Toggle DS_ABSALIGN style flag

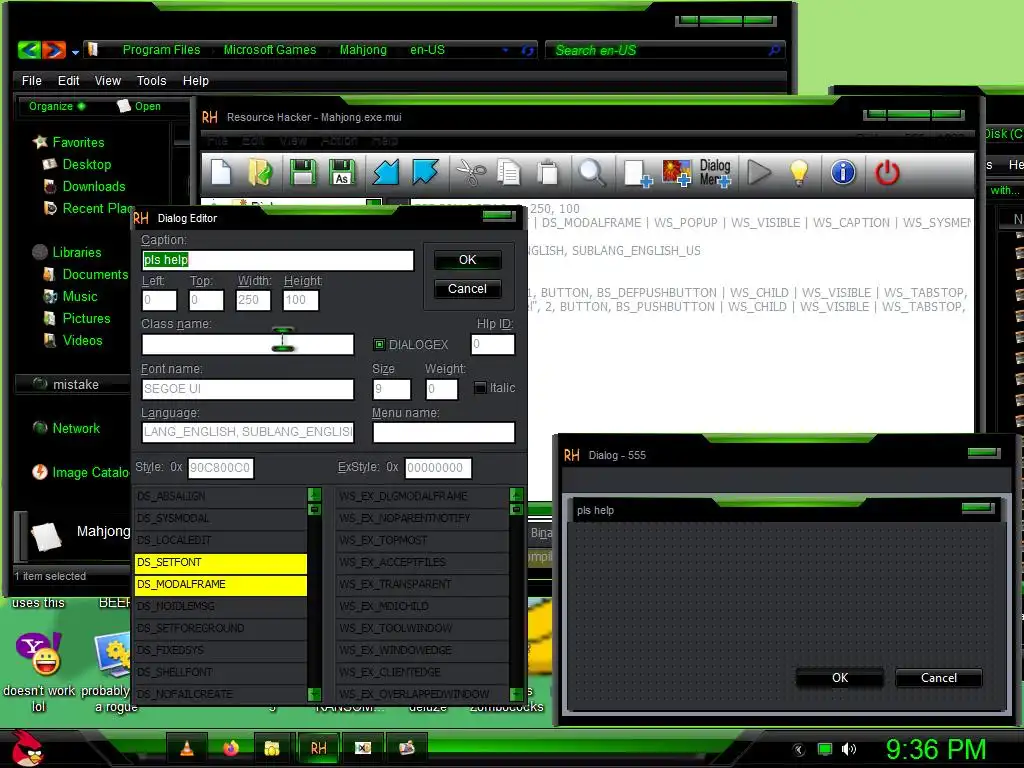[x=221, y=496]
